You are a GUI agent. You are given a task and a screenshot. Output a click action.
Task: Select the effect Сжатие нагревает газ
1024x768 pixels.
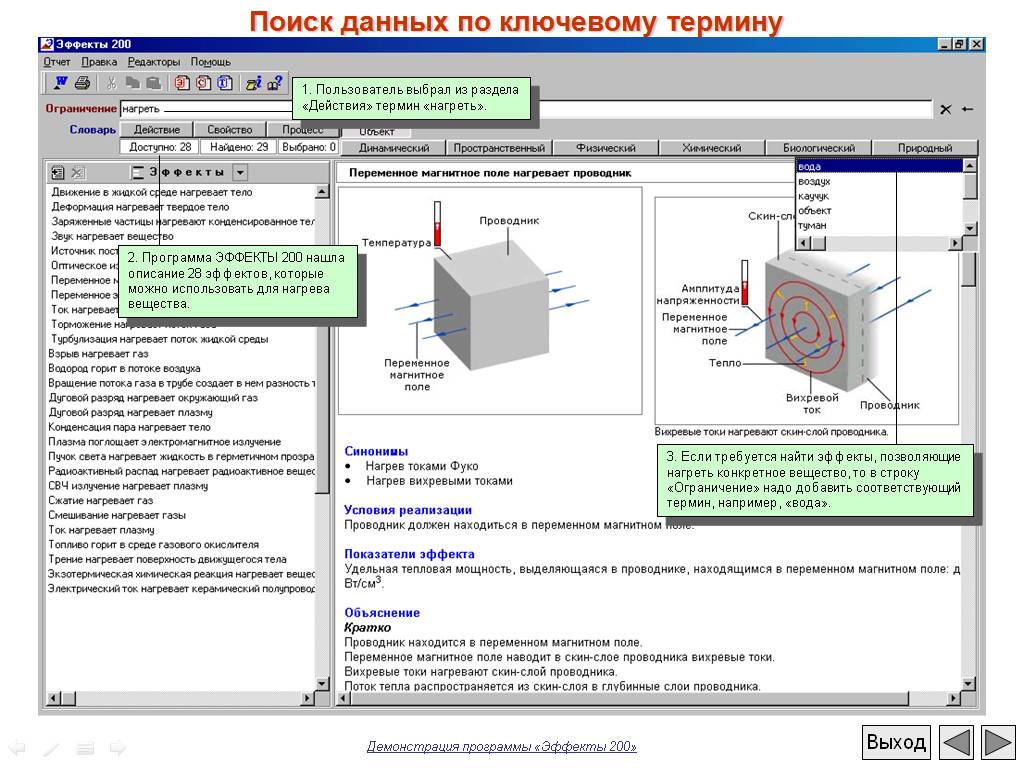101,501
